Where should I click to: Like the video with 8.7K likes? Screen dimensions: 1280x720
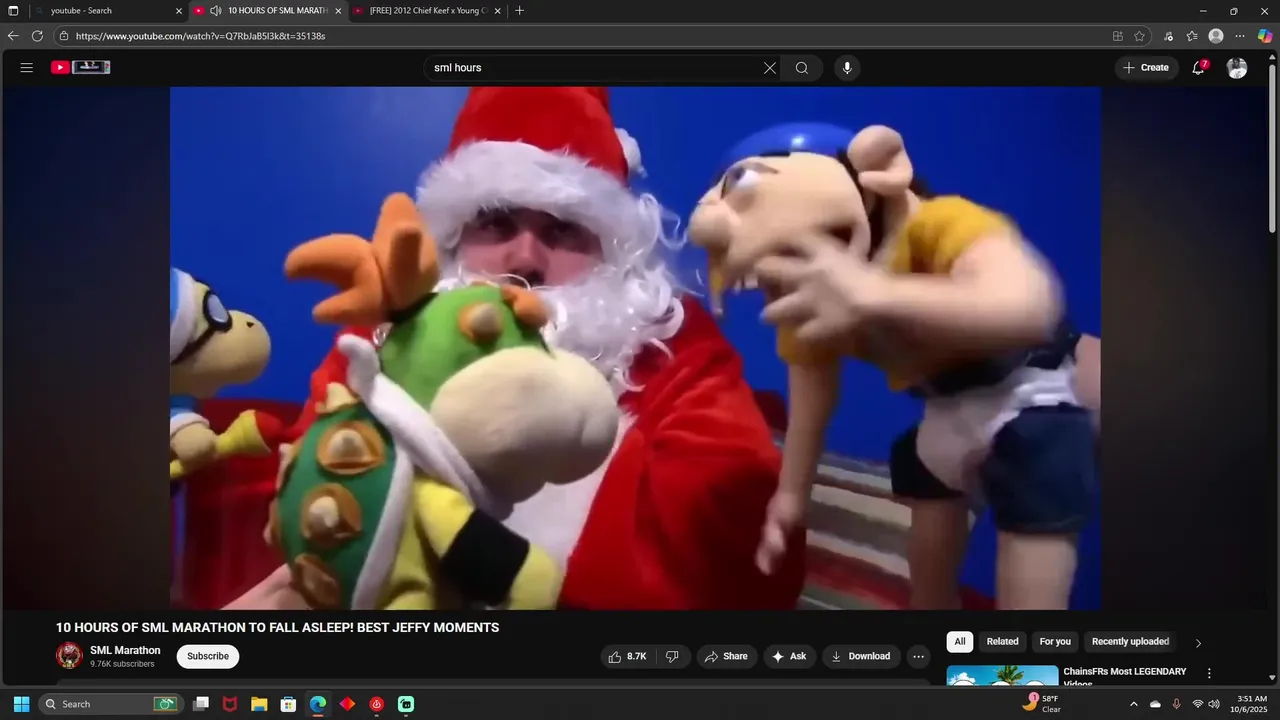pyautogui.click(x=627, y=656)
